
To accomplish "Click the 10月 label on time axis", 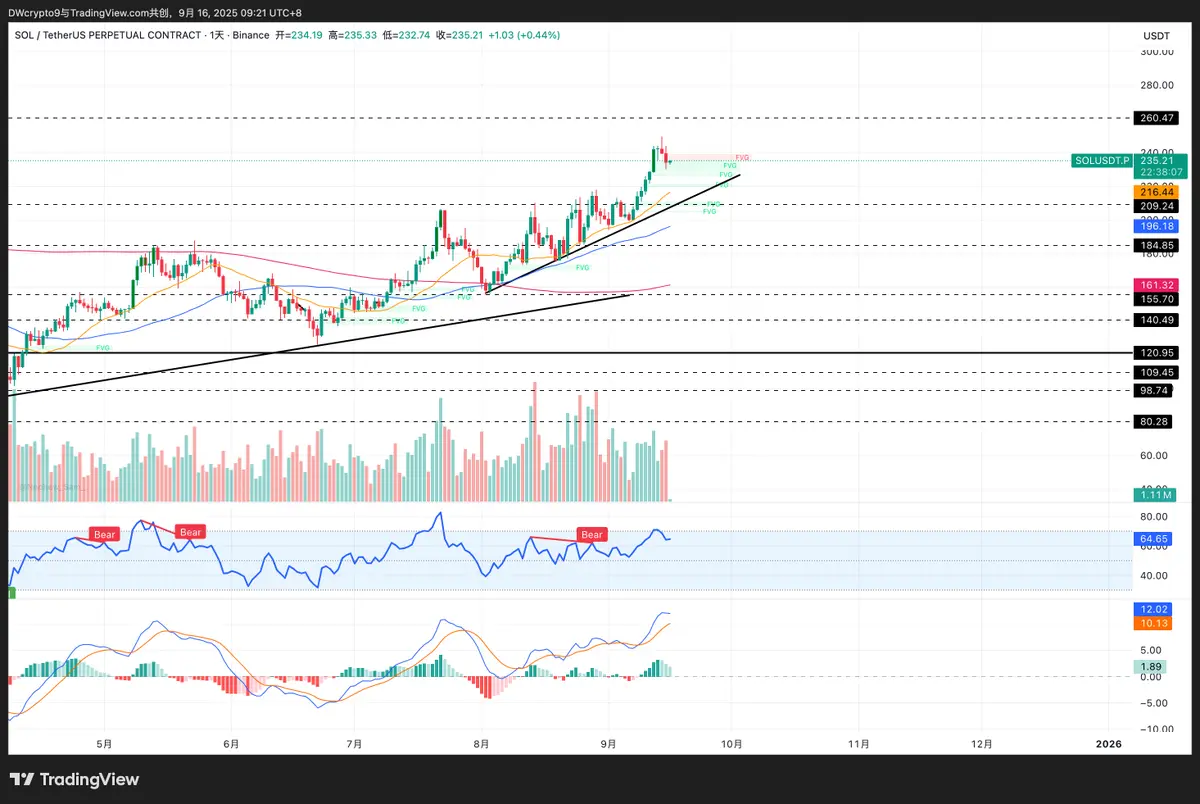I will point(731,744).
